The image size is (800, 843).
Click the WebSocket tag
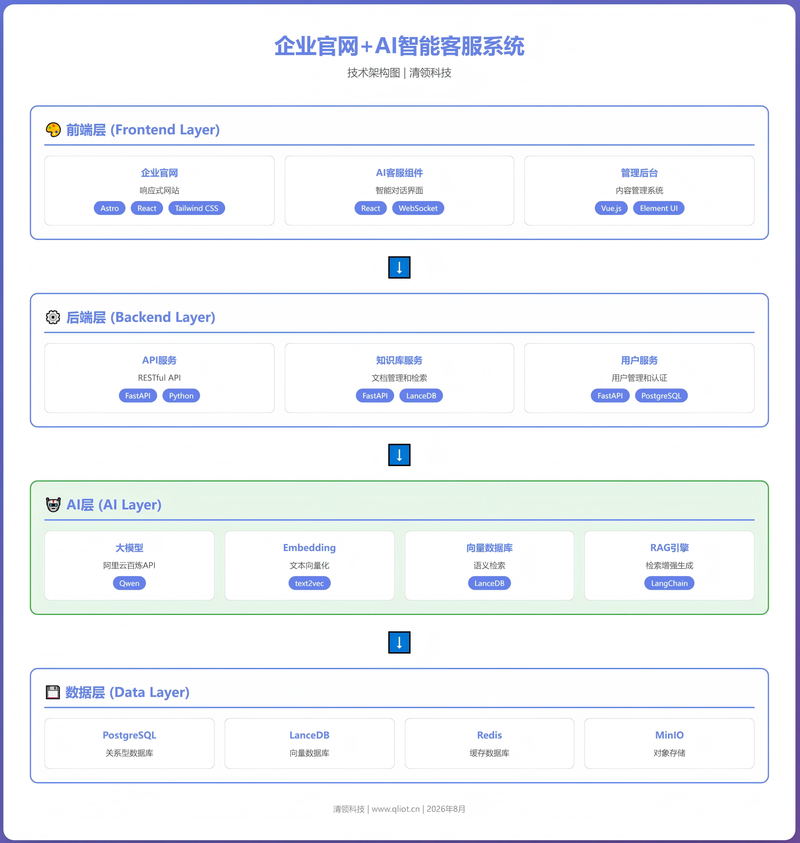[x=418, y=208]
